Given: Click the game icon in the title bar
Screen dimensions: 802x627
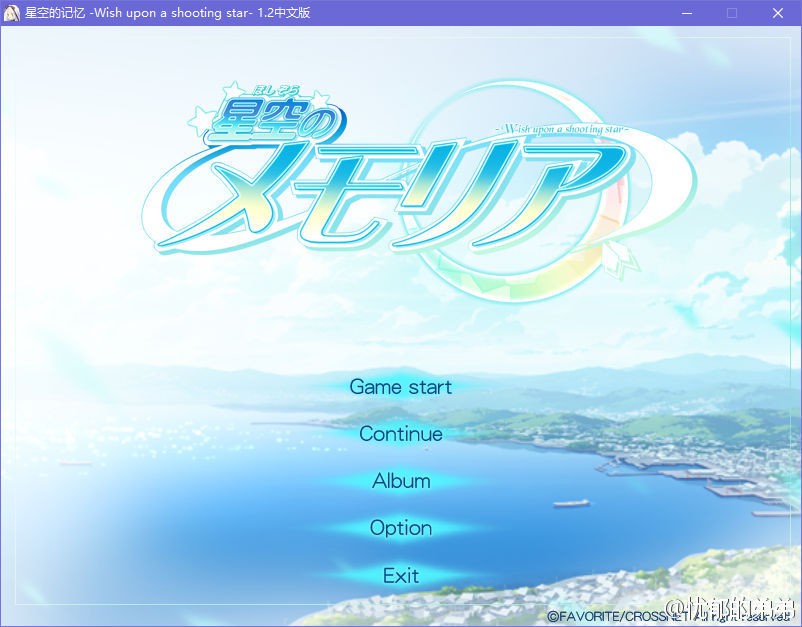Looking at the screenshot, I should tap(12, 13).
